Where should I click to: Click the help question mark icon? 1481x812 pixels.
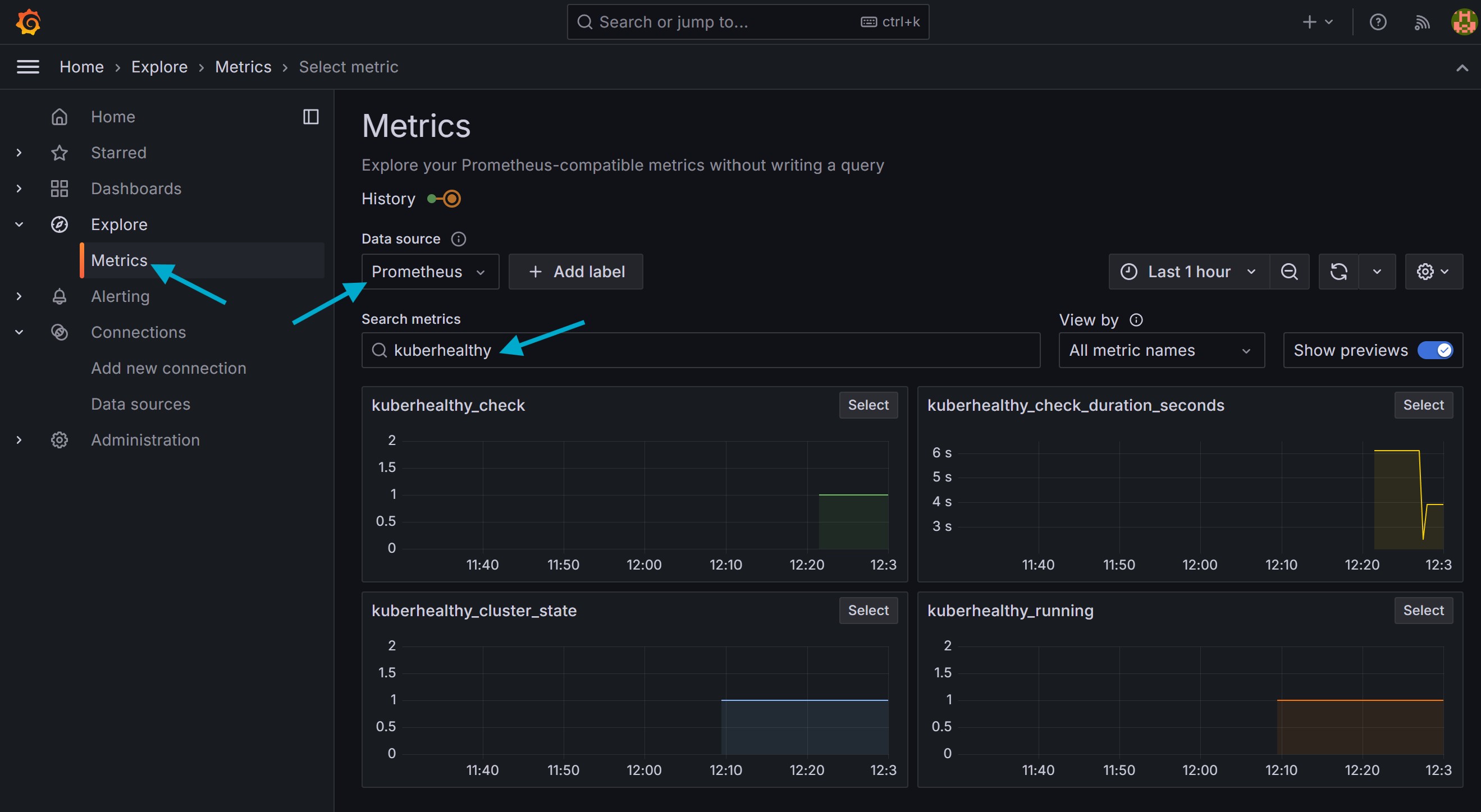[x=1378, y=22]
